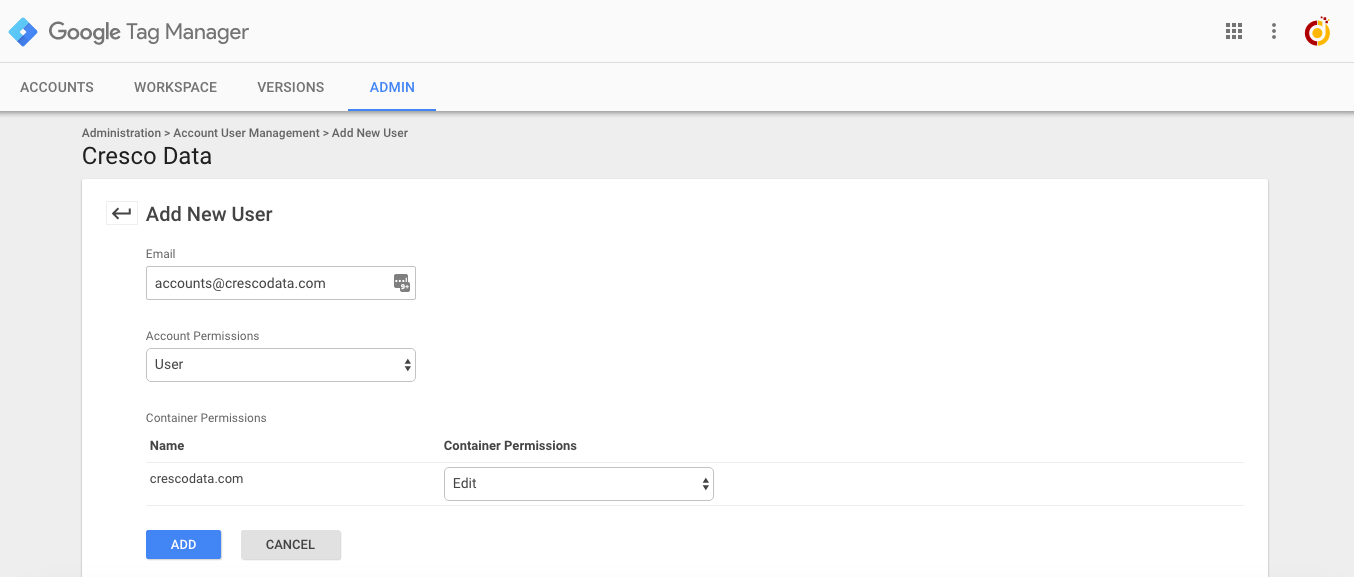The image size is (1354, 577).
Task: Click the Cresco Data account title
Action: click(x=147, y=157)
